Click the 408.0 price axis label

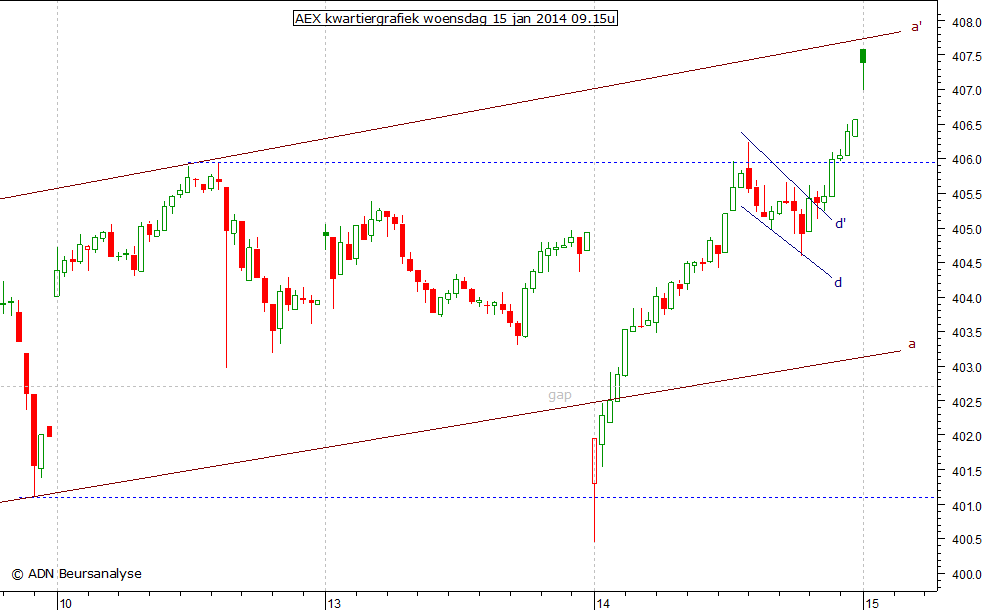pos(966,23)
